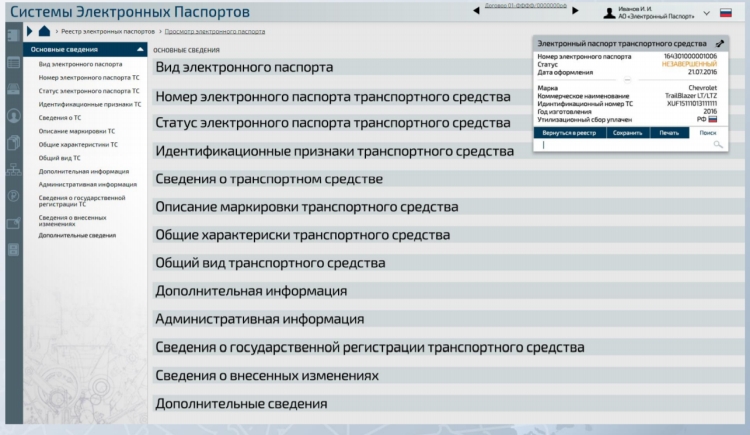The width and height of the screenshot is (750, 435).
Task: Open the documents copy icon in sidebar
Action: [x=13, y=143]
